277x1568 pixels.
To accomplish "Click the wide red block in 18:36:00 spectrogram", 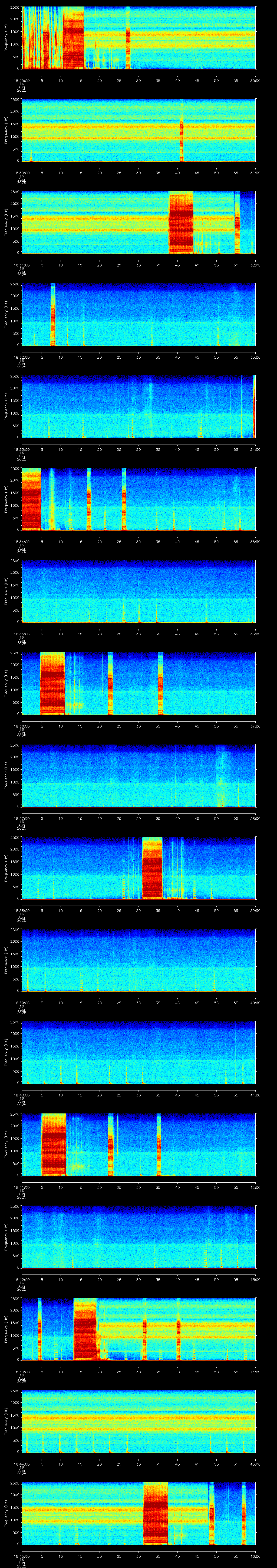I will coord(52,683).
